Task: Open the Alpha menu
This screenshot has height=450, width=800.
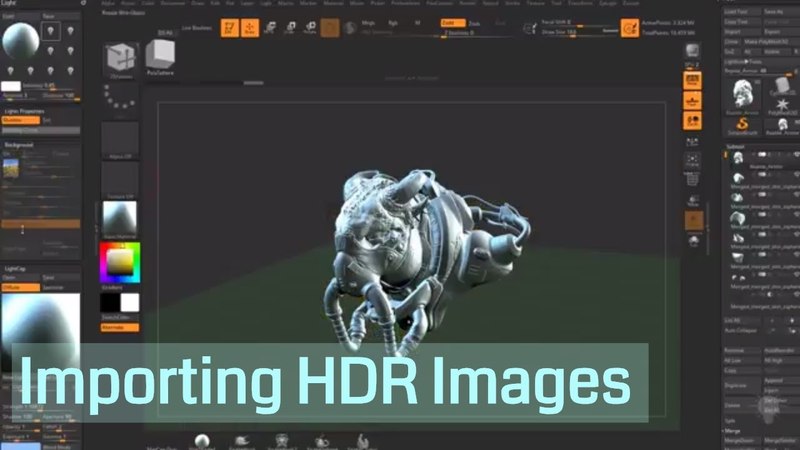Action: click(x=108, y=3)
